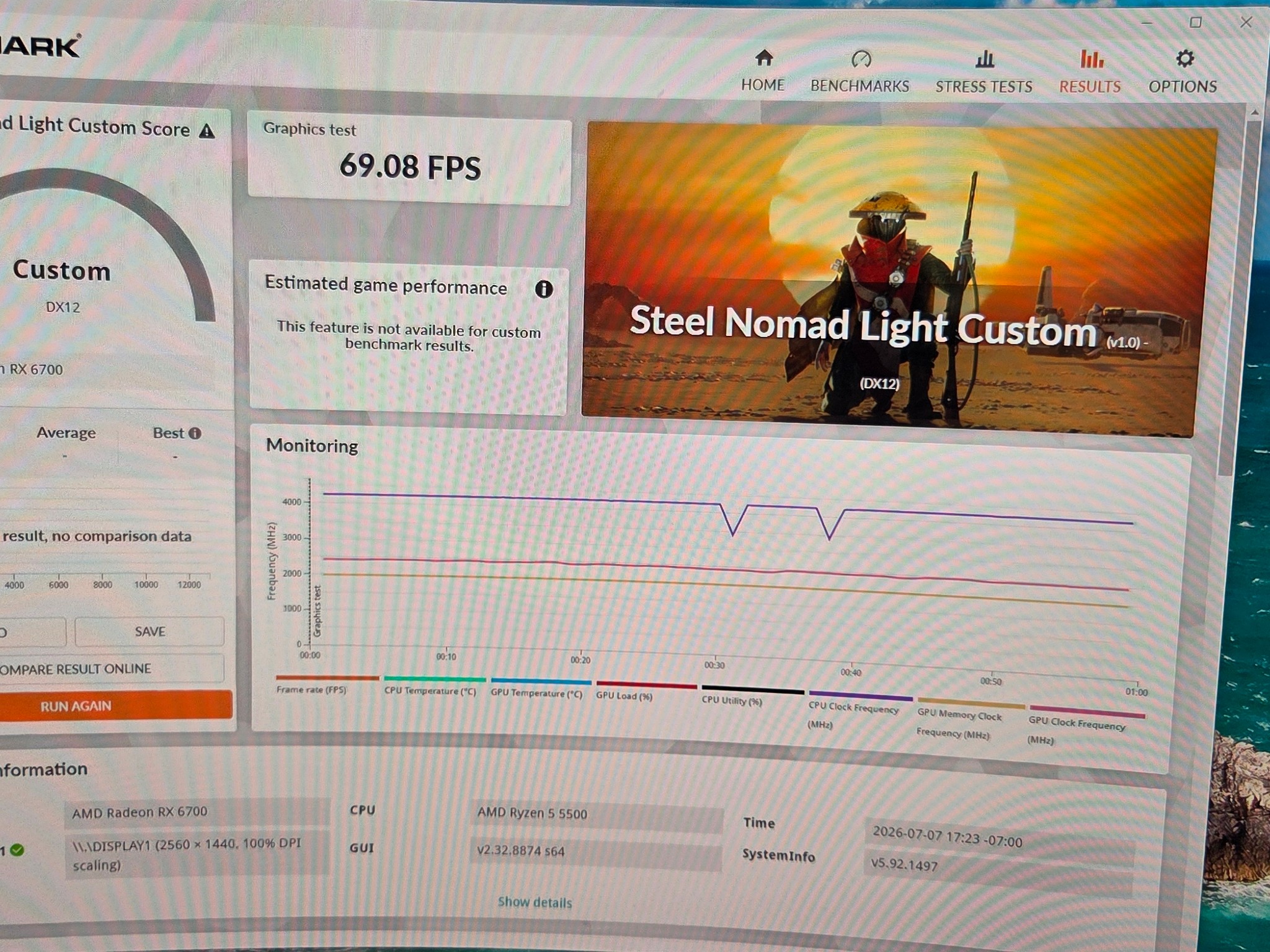Viewport: 1270px width, 952px height.
Task: Click the scrollbar up arrow
Action: (1254, 113)
